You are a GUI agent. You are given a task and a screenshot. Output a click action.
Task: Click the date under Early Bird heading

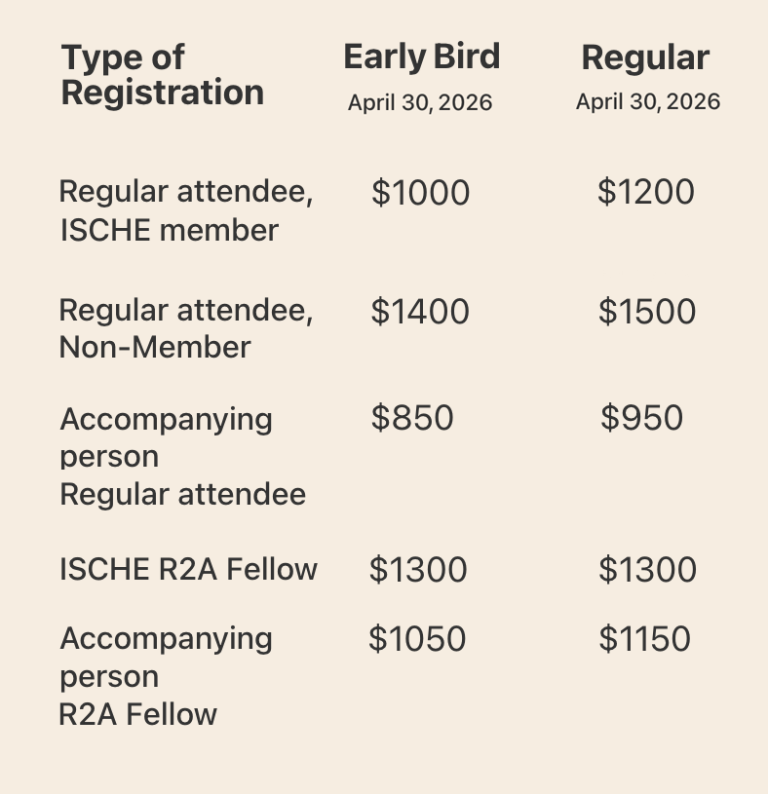[x=420, y=103]
